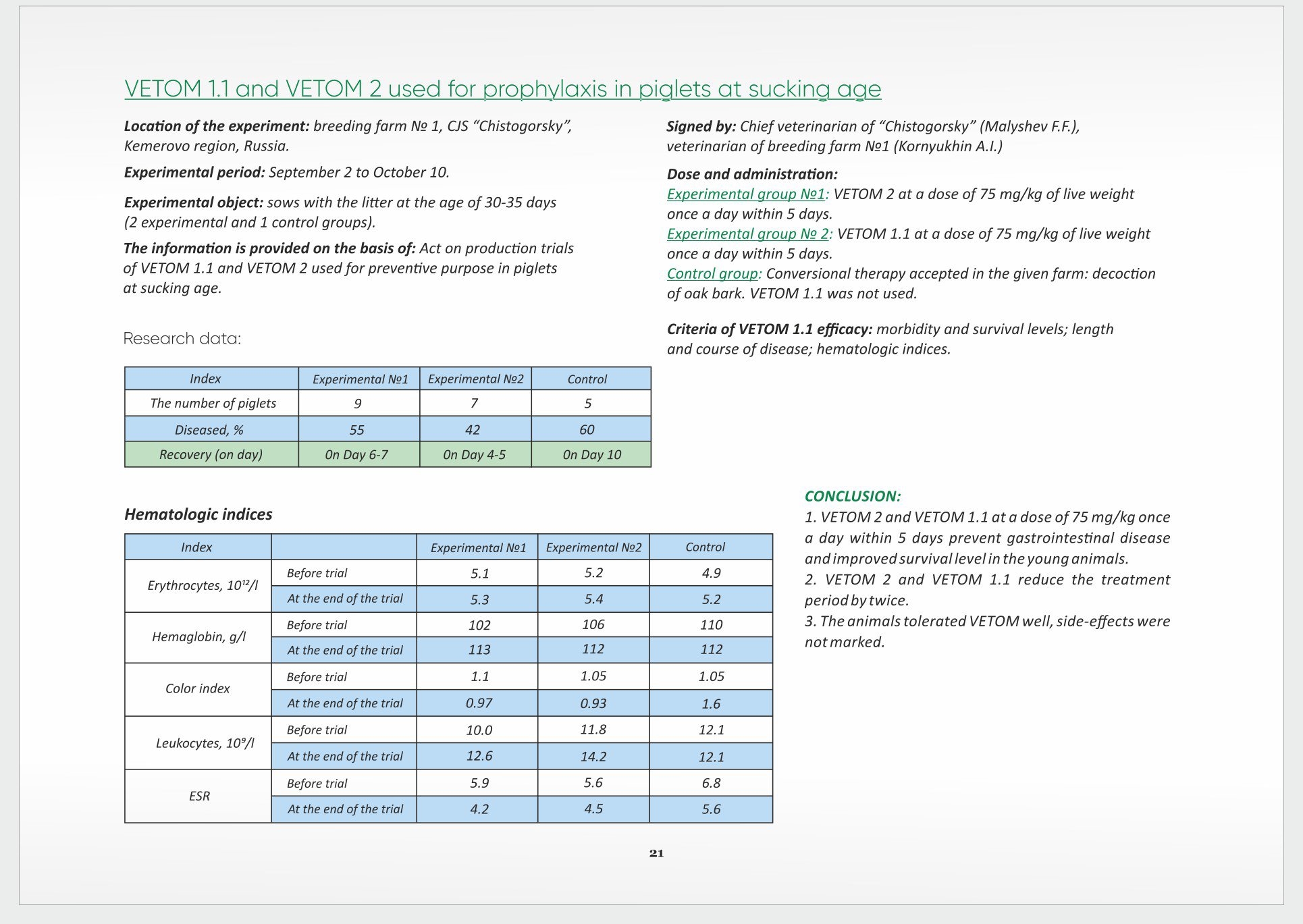Click 'Signed by:' label
This screenshot has width=1303, height=924.
coord(701,126)
